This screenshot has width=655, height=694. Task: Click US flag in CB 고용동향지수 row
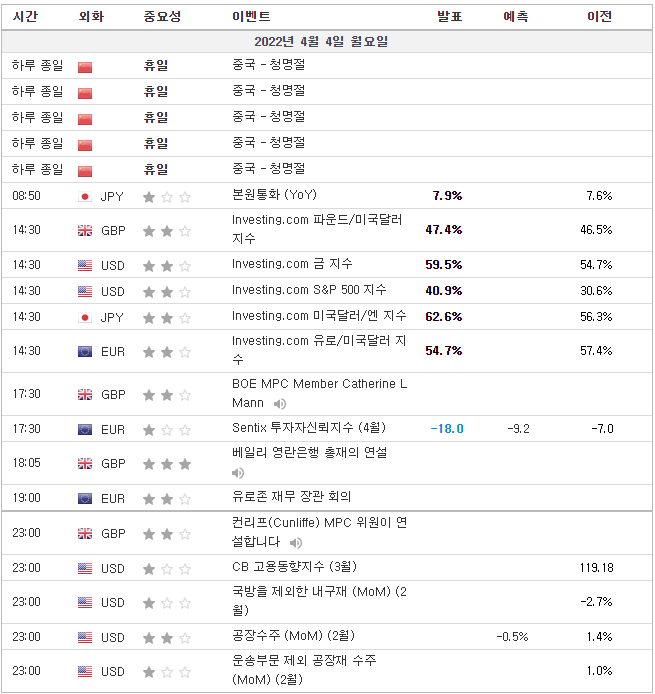tap(85, 568)
